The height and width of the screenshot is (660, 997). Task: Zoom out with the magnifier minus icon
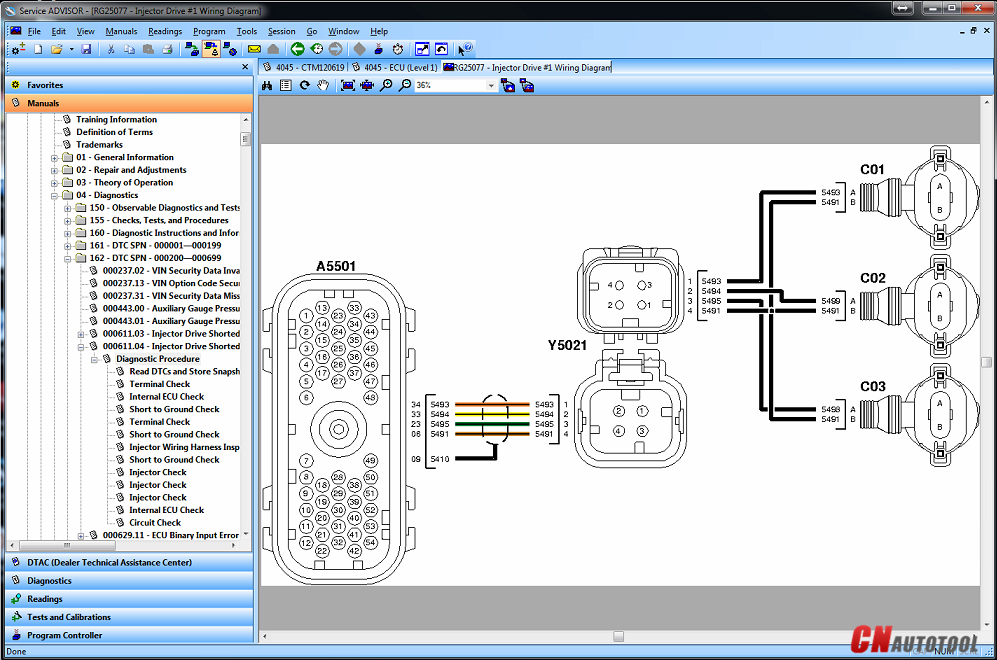(x=405, y=85)
